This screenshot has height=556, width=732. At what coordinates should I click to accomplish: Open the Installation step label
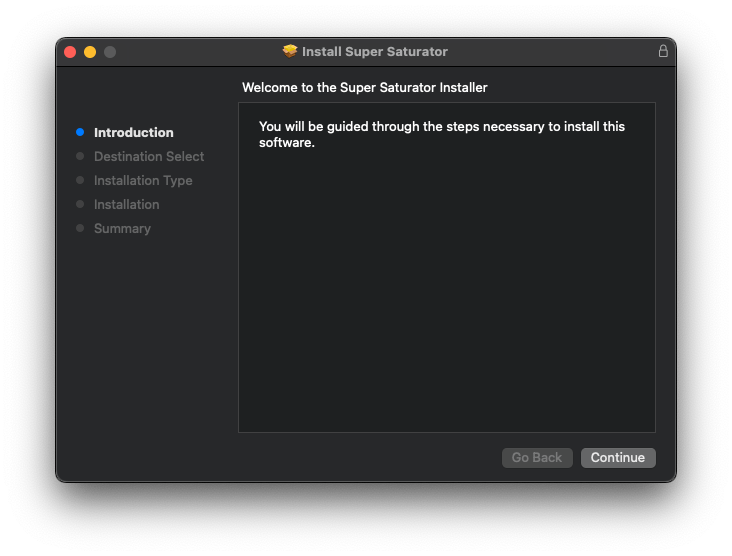click(126, 204)
